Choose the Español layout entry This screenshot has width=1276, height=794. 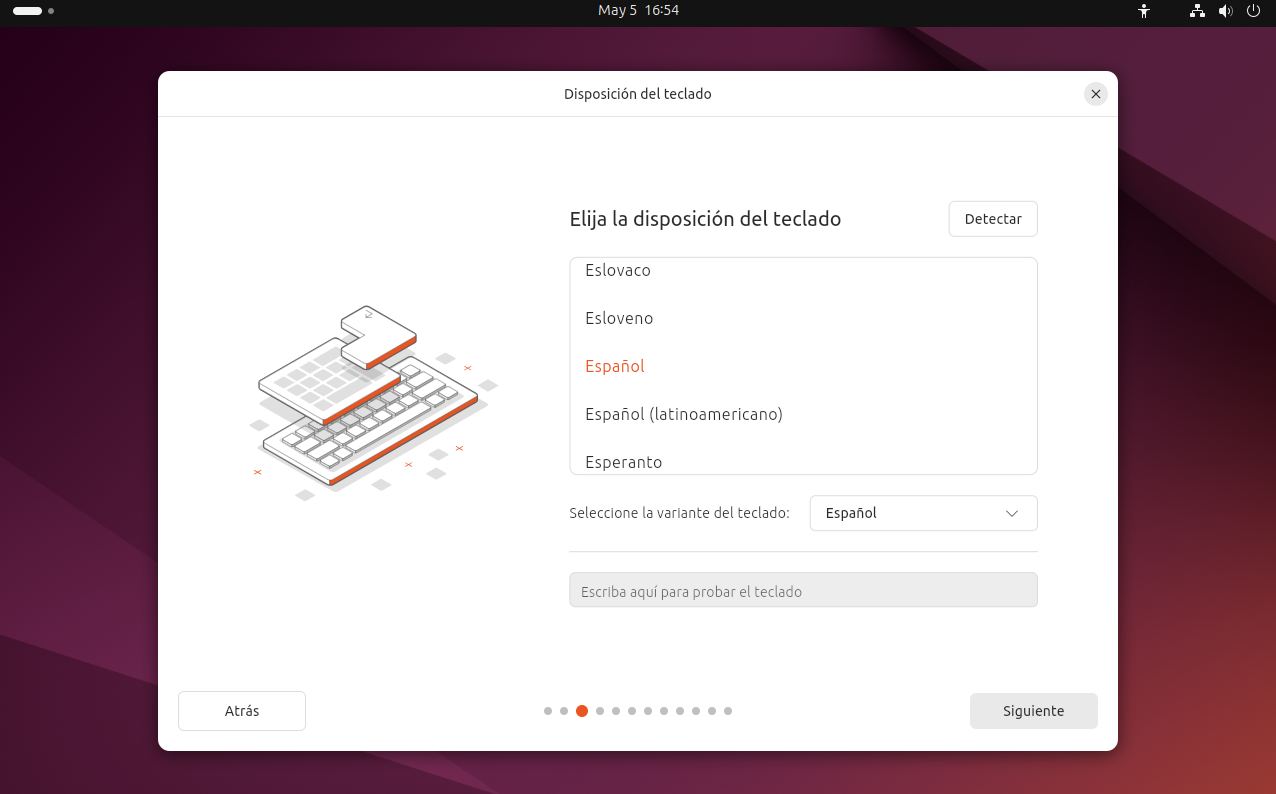(615, 366)
